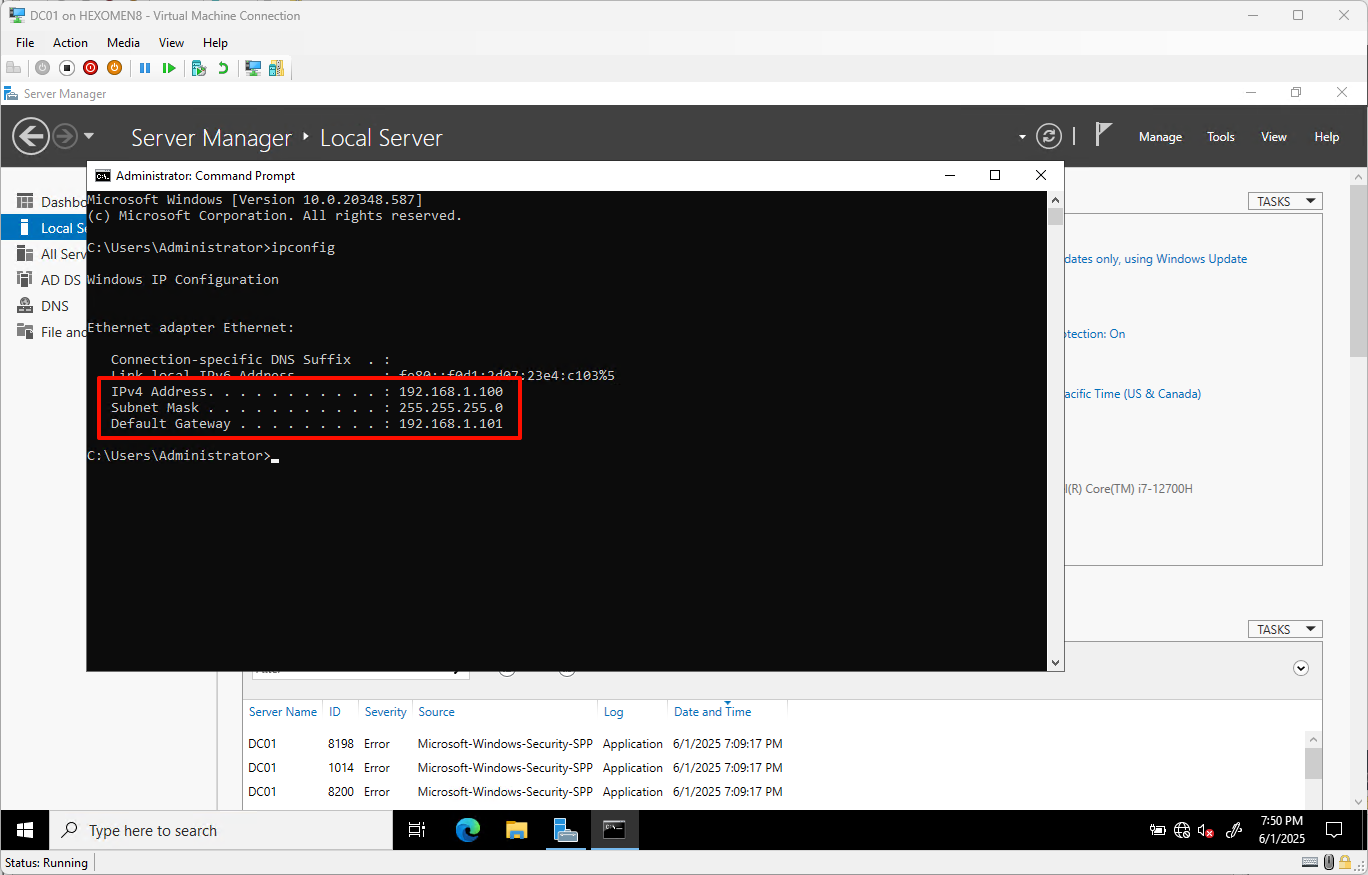1368x875 pixels.
Task: Open All Servers in the sidebar
Action: pos(44,254)
